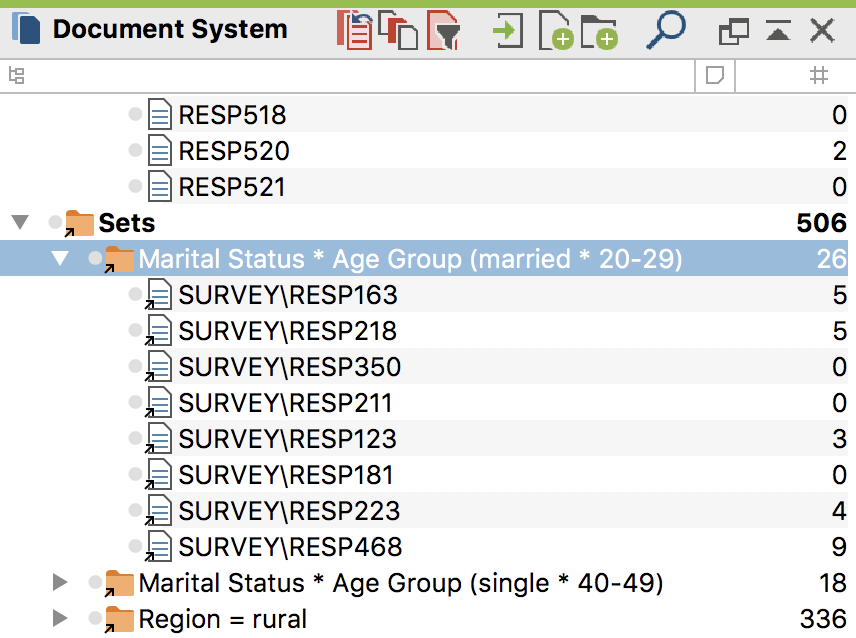Viewport: 856px width, 638px height.
Task: Select SURVEY\RESP350 in the set
Action: point(290,367)
